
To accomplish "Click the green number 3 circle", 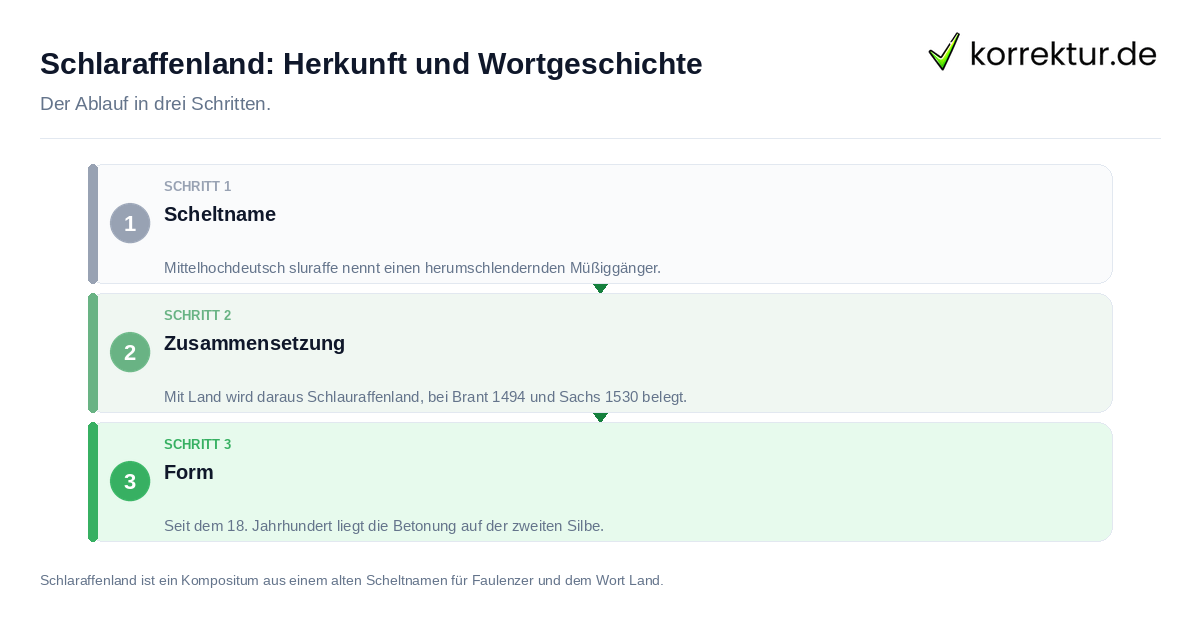I will [130, 481].
